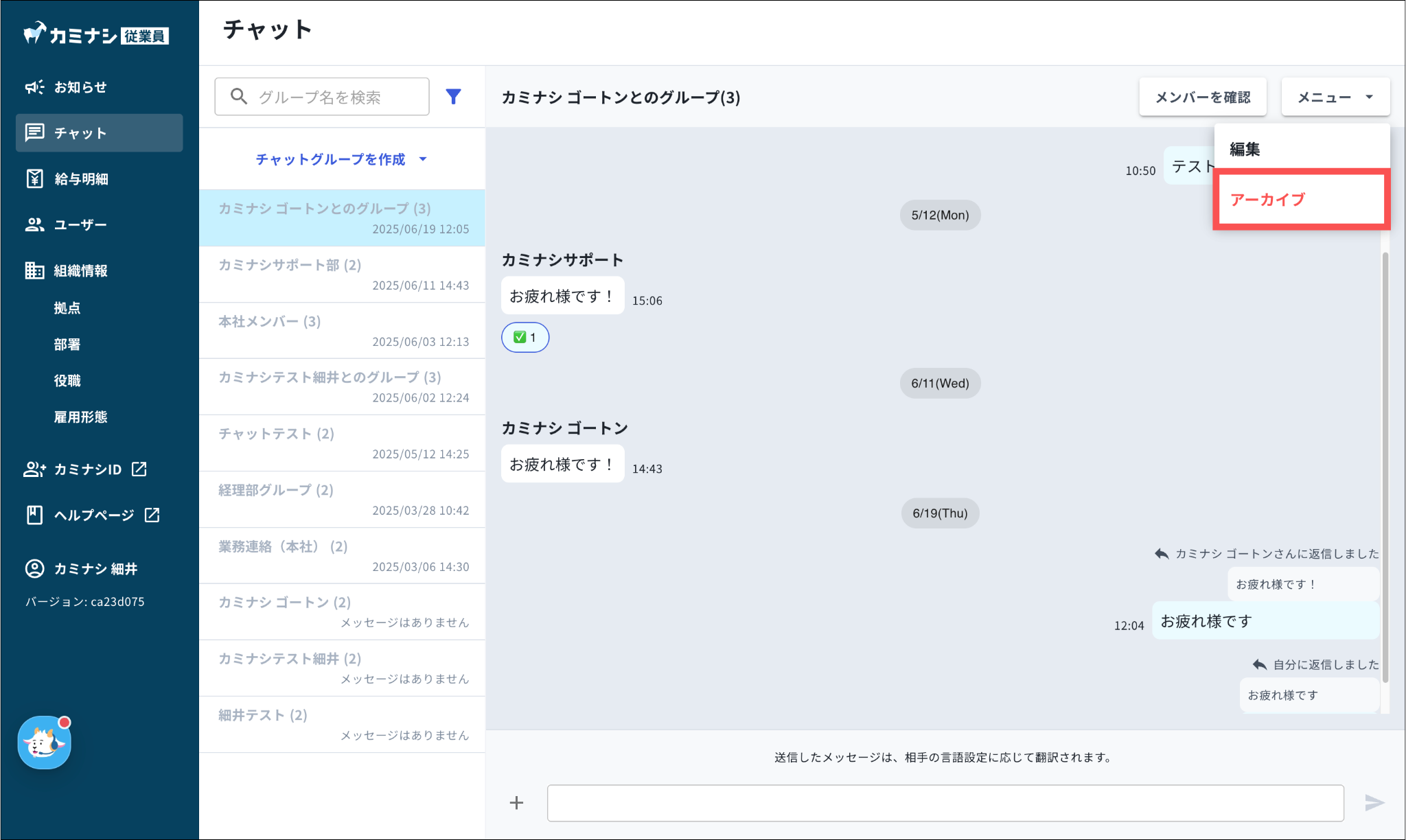1406x840 pixels.
Task: Click external link icon beside ヘルプページ
Action: 152,515
